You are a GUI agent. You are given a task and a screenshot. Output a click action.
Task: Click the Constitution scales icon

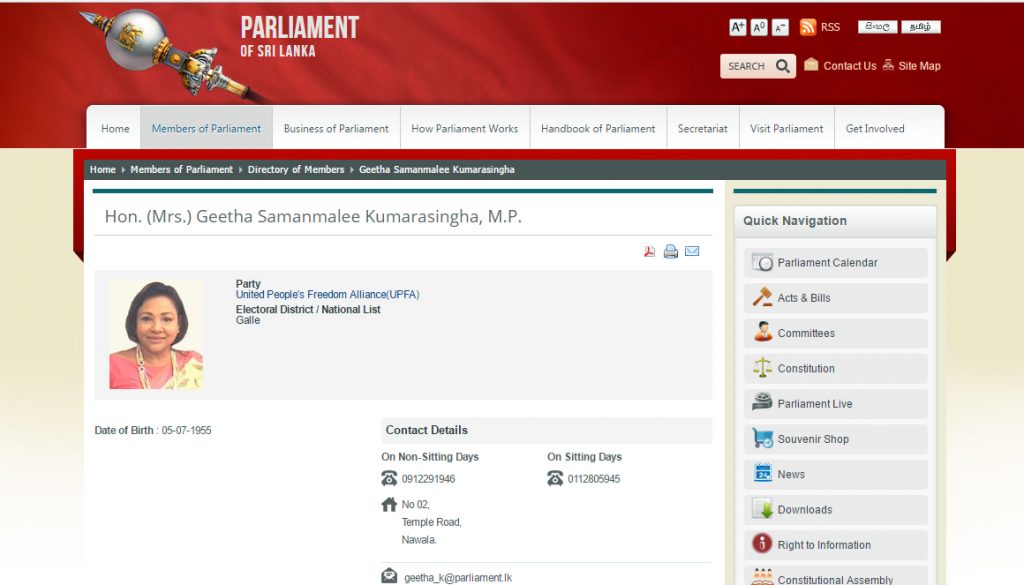pyautogui.click(x=762, y=368)
